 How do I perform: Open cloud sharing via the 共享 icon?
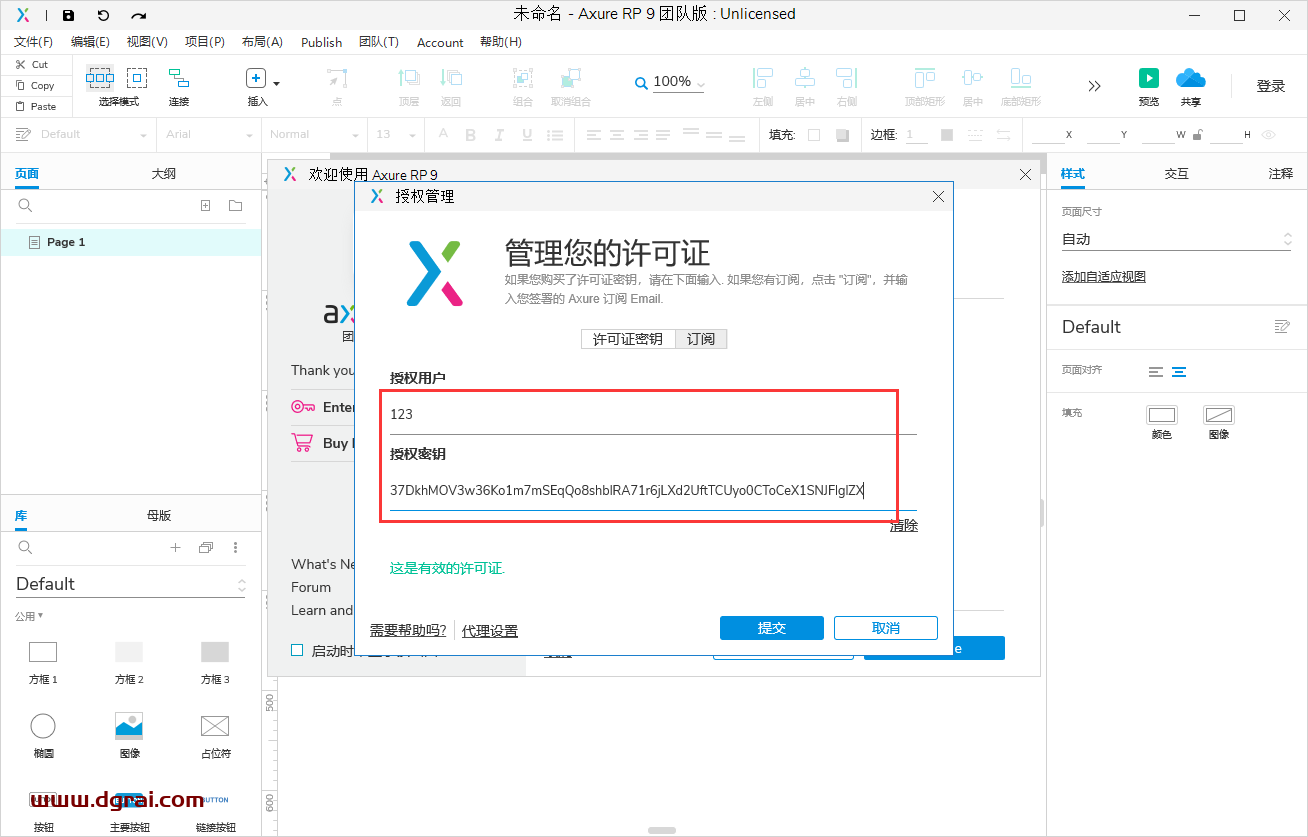(1190, 78)
